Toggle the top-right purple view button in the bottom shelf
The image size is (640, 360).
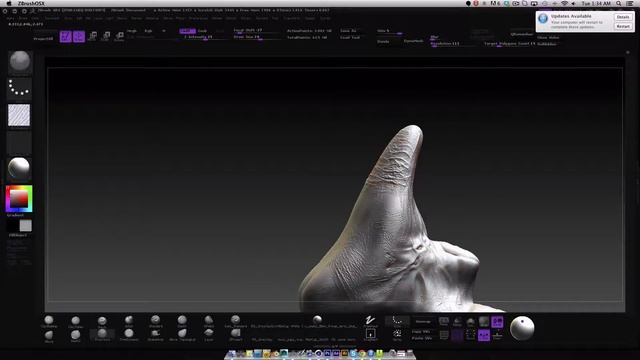pos(497,322)
